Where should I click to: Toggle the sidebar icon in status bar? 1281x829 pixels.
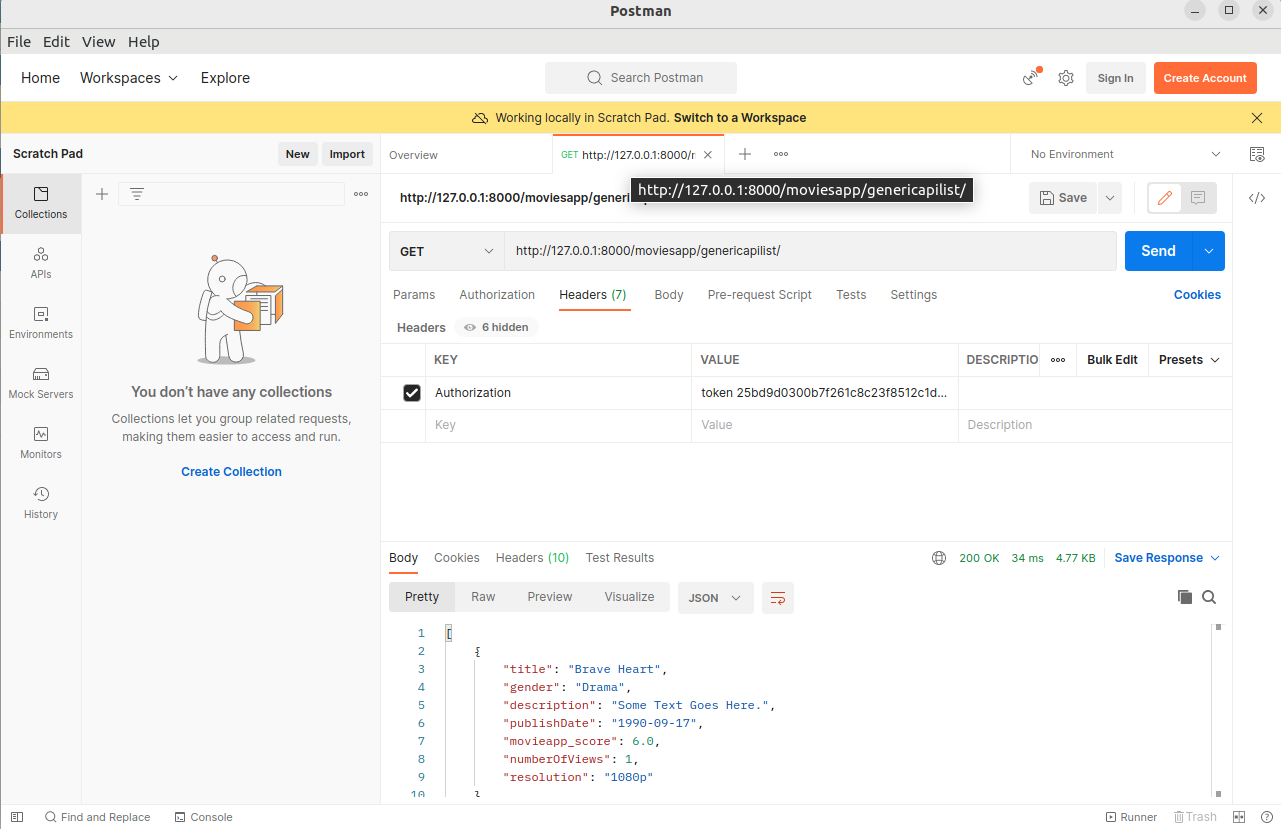18,817
